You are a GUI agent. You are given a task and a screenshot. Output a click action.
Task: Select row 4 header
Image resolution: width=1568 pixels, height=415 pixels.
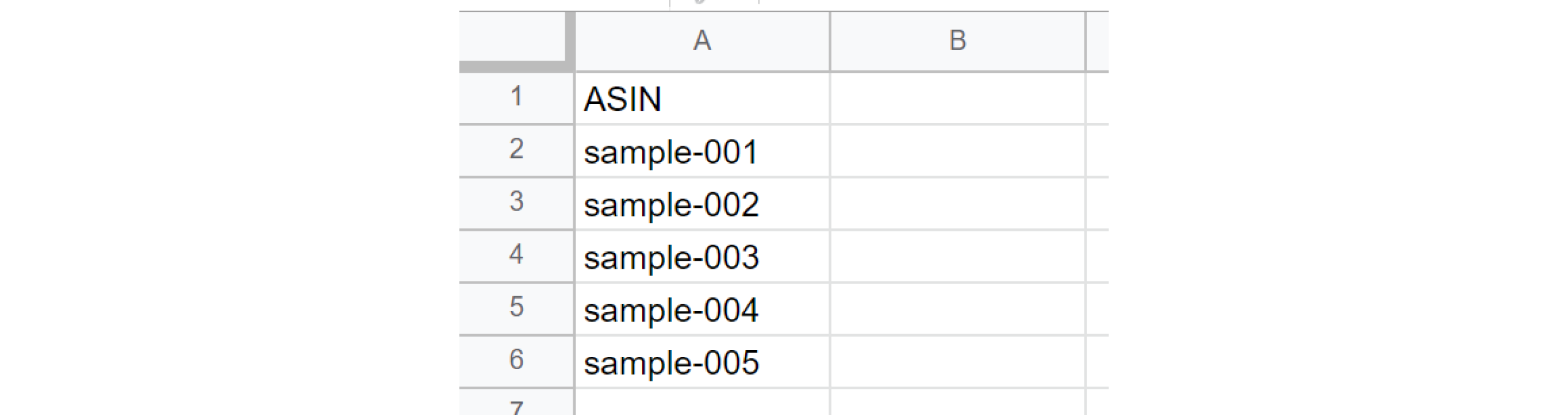coord(516,255)
